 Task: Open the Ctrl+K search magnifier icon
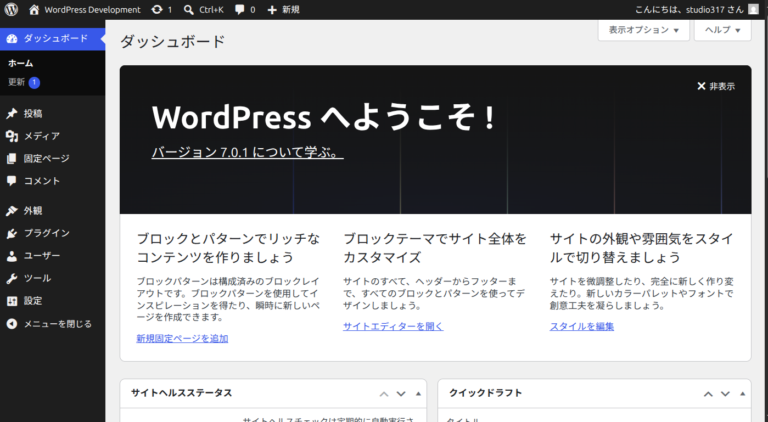[x=189, y=9]
